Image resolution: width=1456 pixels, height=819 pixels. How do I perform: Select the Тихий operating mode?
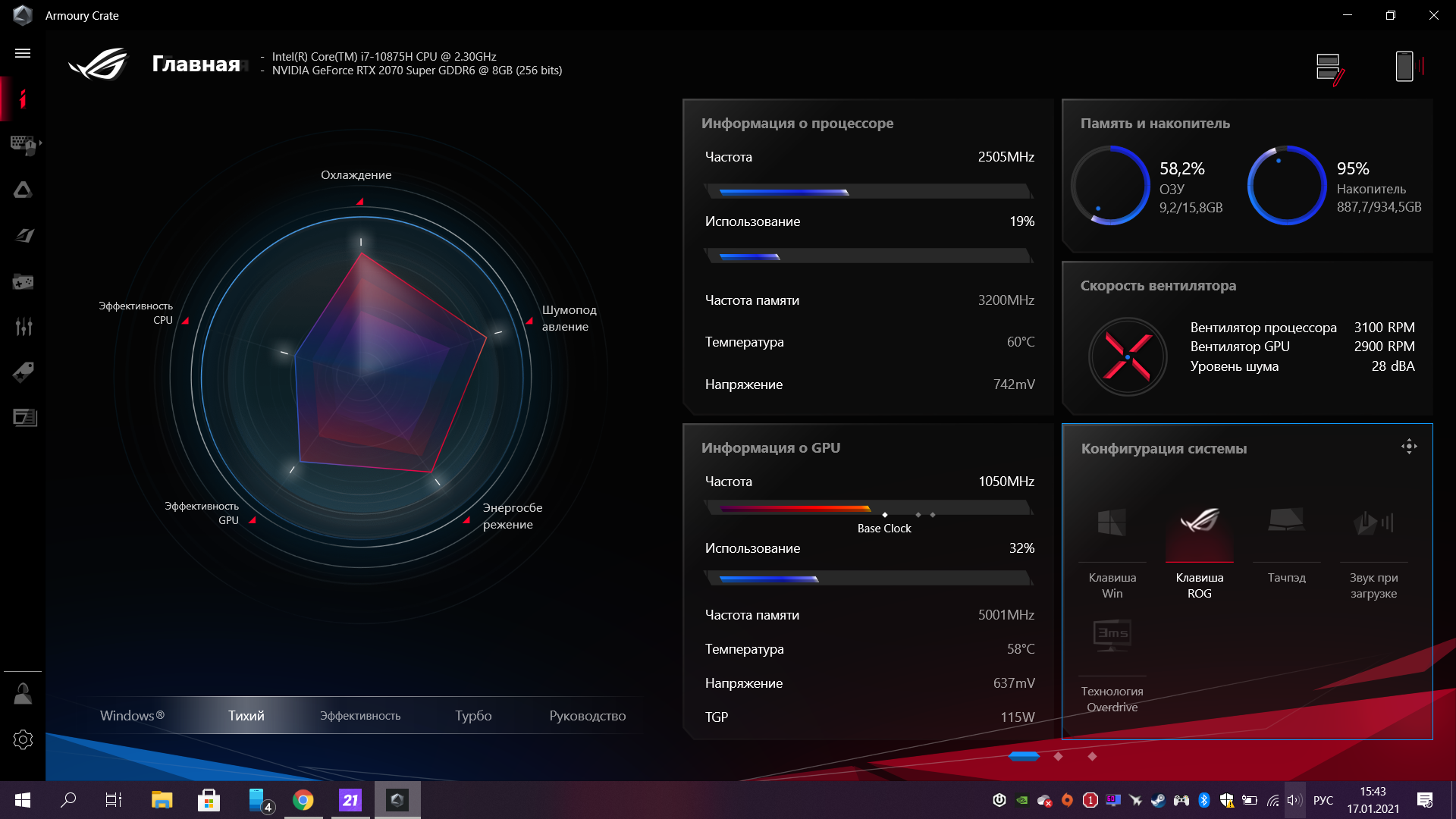tap(246, 716)
